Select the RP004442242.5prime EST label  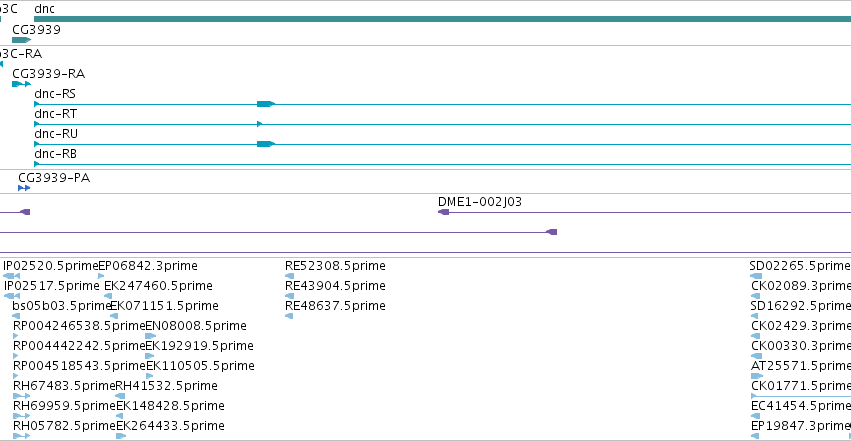pyautogui.click(x=79, y=346)
